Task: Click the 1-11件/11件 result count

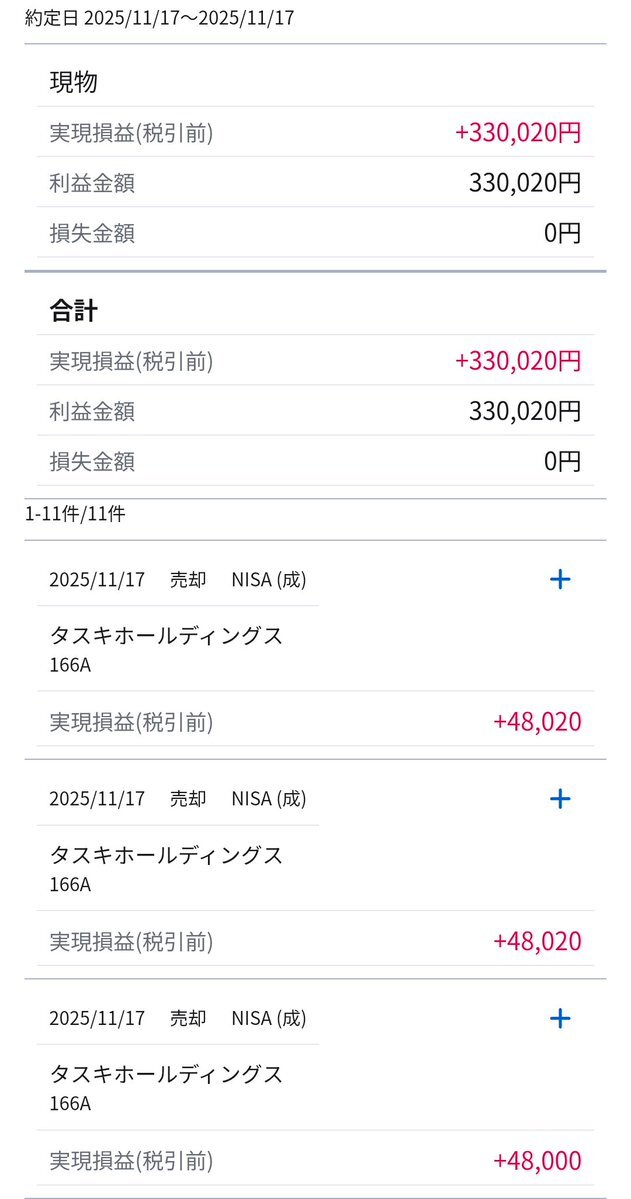Action: [x=75, y=514]
